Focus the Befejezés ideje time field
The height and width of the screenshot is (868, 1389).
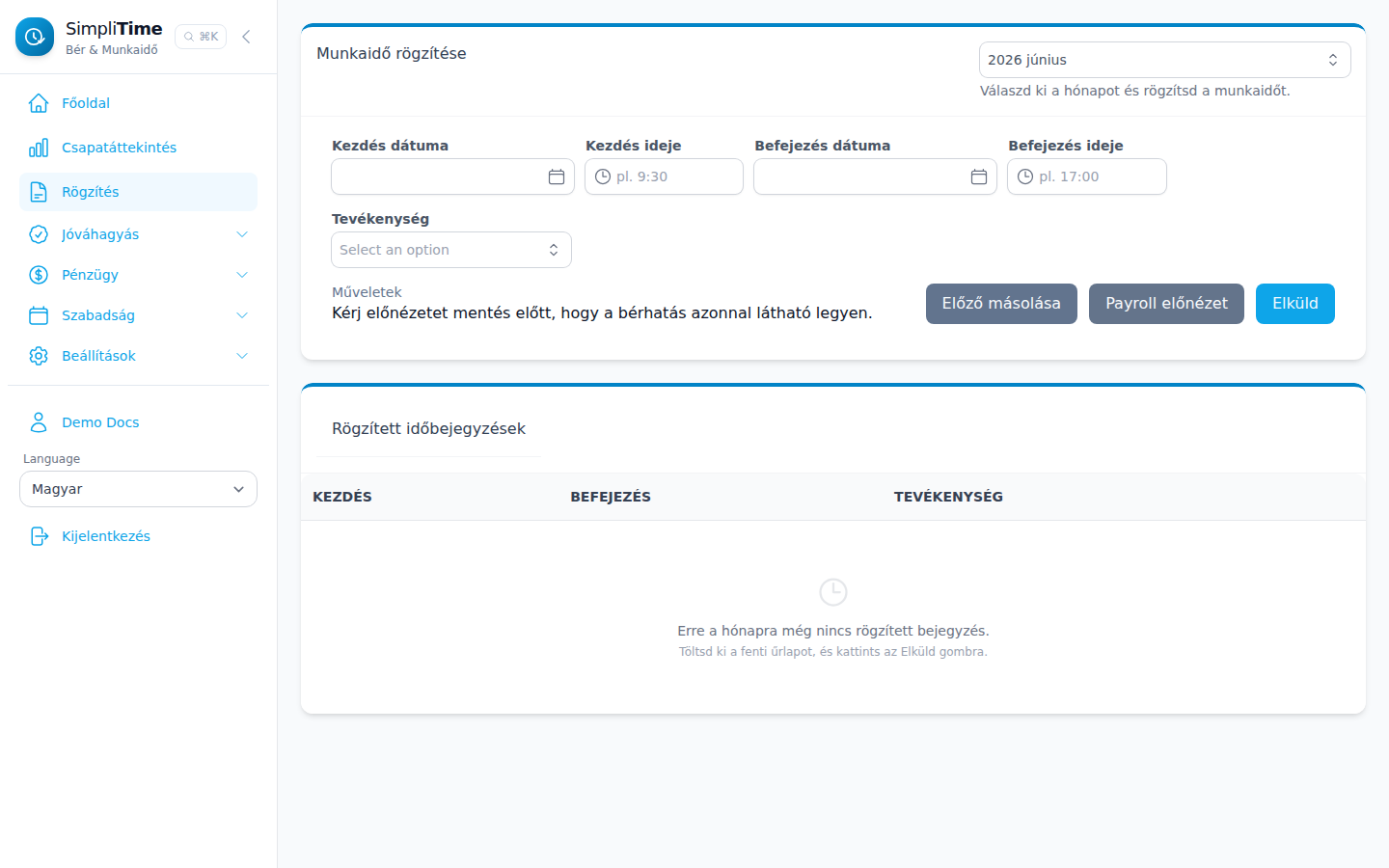[1087, 176]
